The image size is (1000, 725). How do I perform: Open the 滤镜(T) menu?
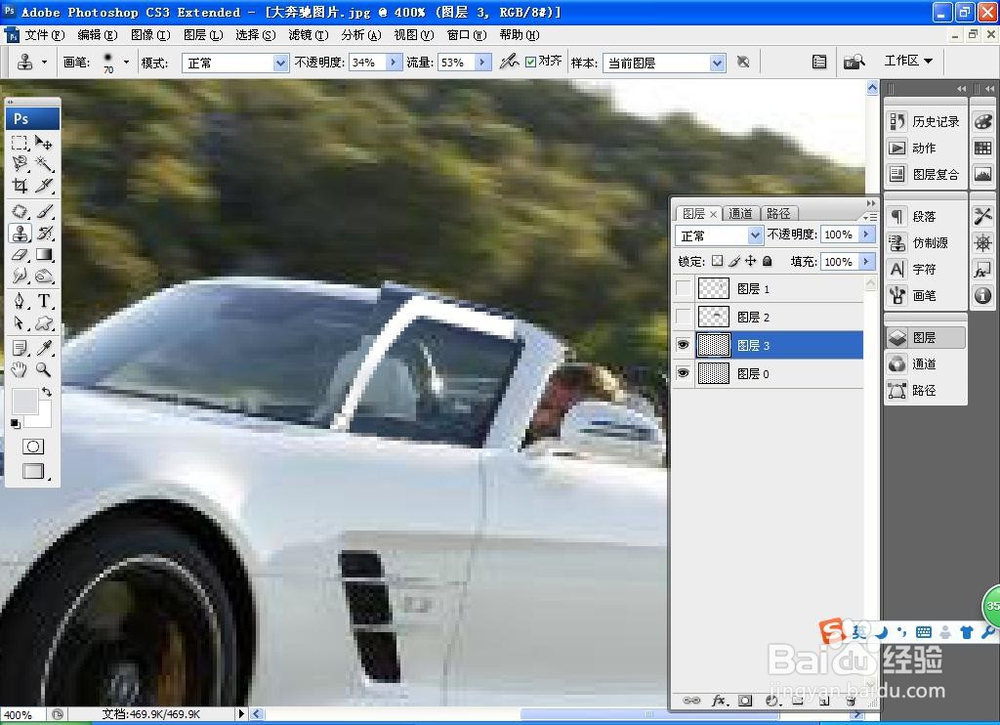coord(309,34)
